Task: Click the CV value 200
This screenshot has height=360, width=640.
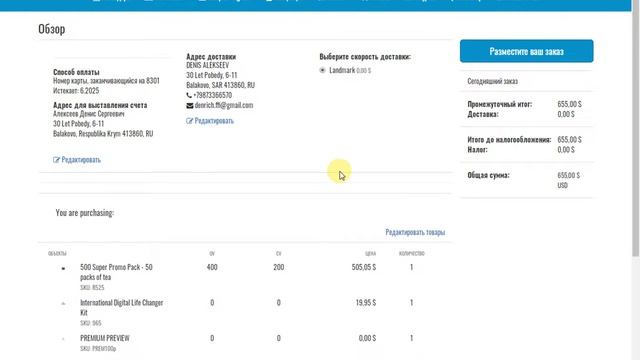Action: (279, 267)
